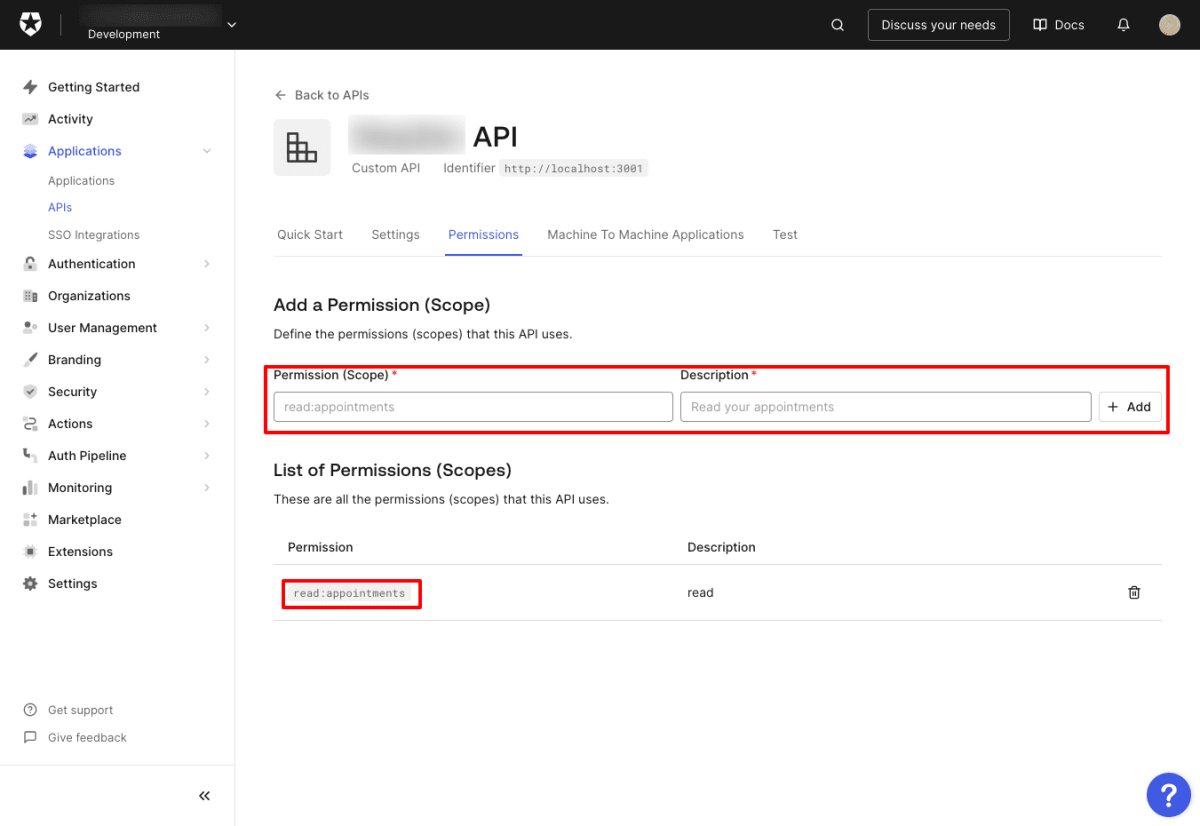Click the read:appointments permission code

click(x=349, y=593)
